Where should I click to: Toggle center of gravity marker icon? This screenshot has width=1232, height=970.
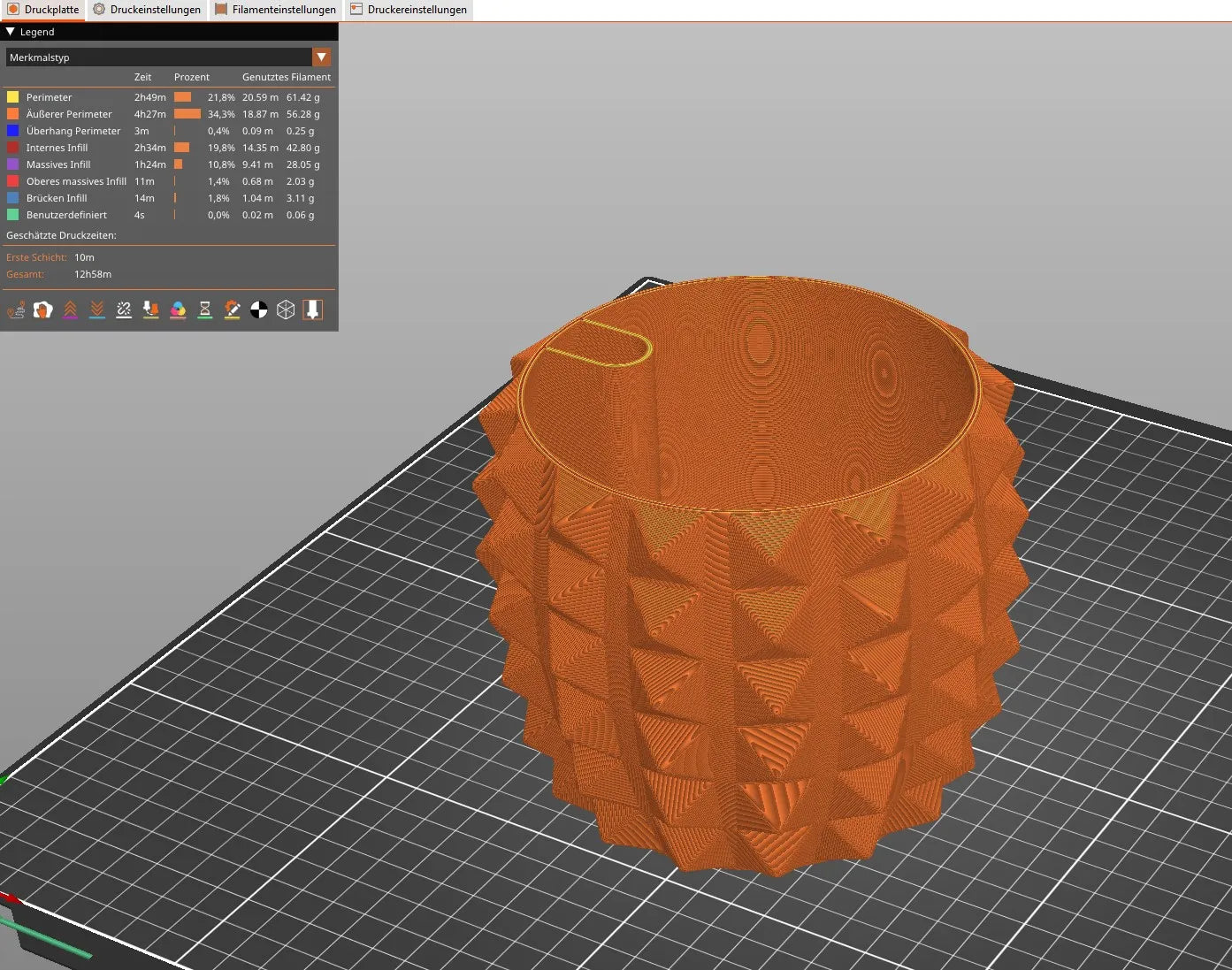259,309
